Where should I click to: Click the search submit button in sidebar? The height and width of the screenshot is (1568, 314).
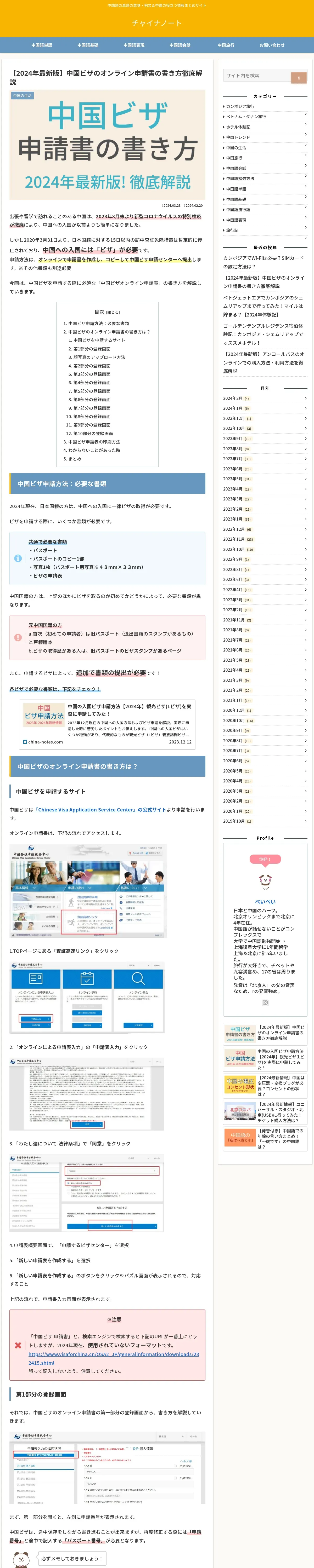(x=298, y=78)
